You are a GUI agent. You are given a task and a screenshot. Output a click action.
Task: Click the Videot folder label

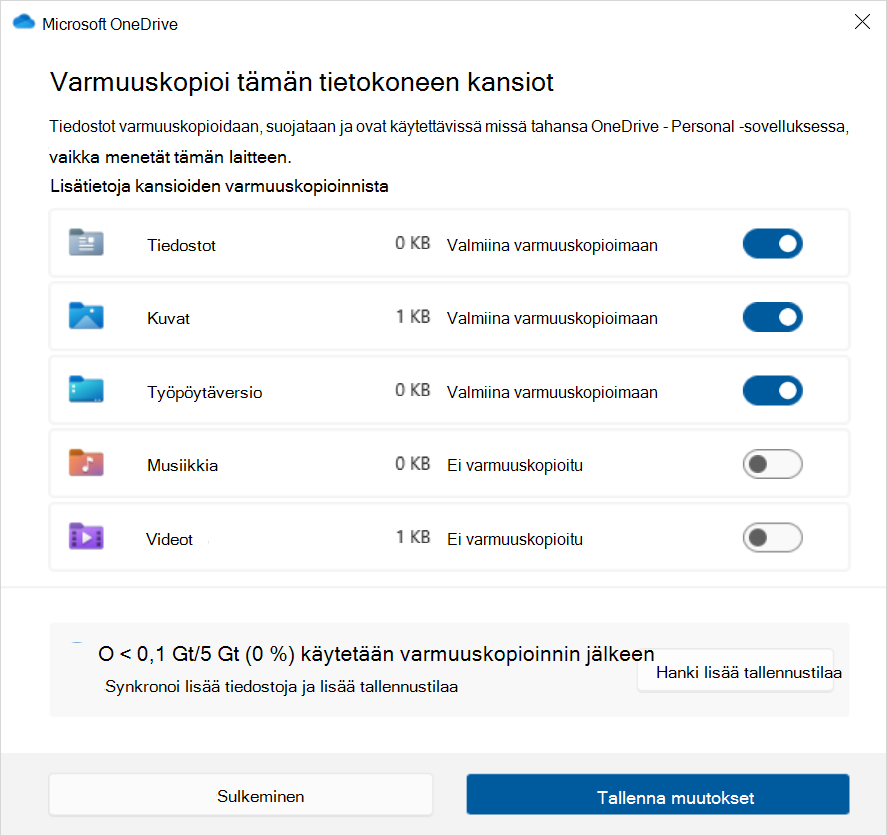(x=169, y=539)
